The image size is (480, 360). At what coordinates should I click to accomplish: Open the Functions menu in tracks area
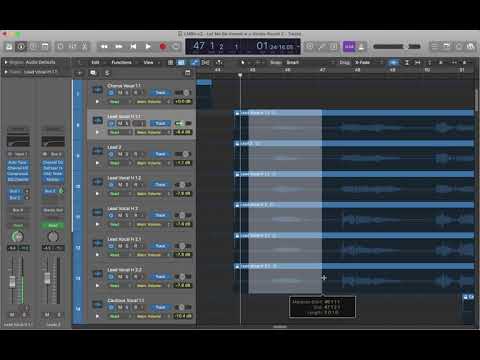pos(121,62)
